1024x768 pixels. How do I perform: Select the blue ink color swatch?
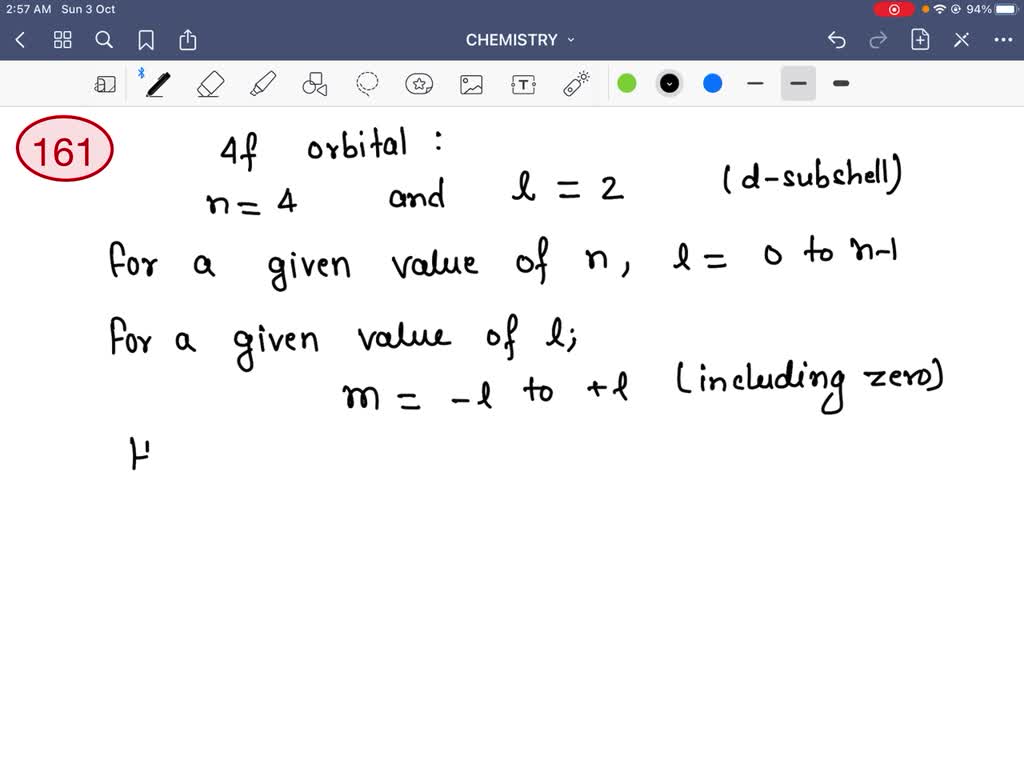click(712, 84)
